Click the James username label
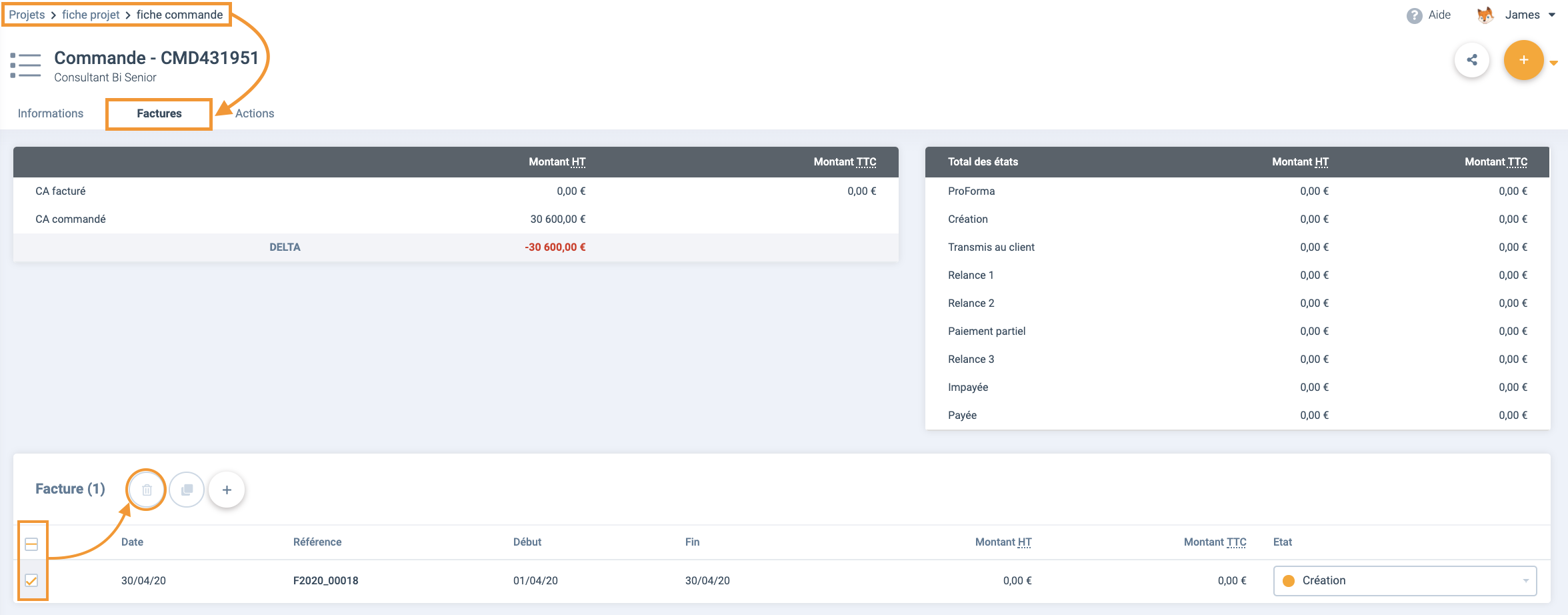The width and height of the screenshot is (1568, 615). click(1522, 15)
